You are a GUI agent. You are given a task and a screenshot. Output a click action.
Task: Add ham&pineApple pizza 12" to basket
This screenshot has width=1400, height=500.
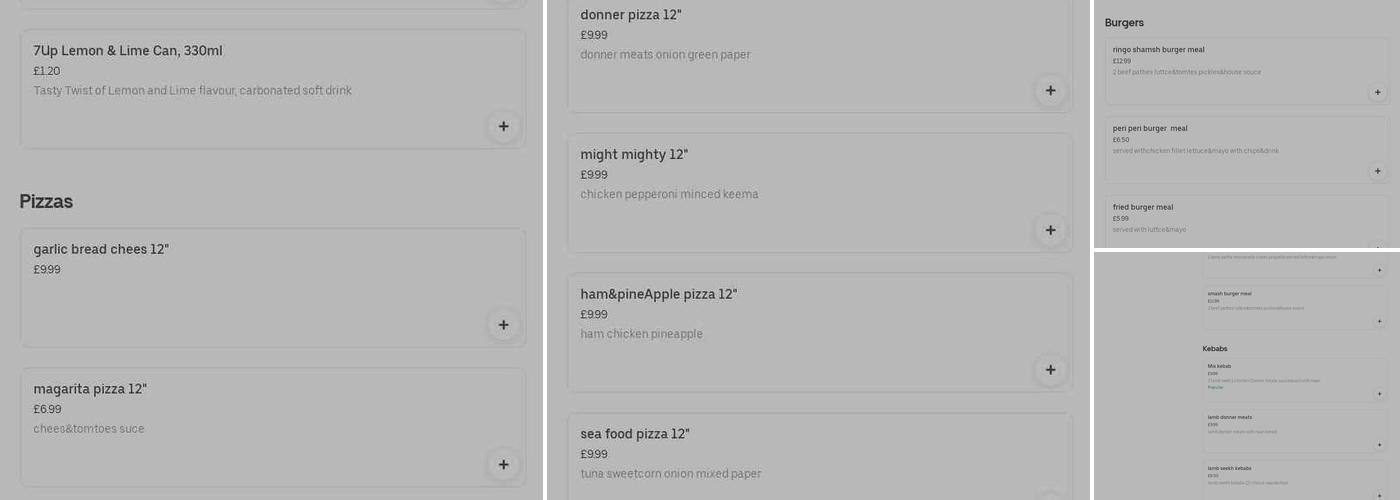point(1050,370)
